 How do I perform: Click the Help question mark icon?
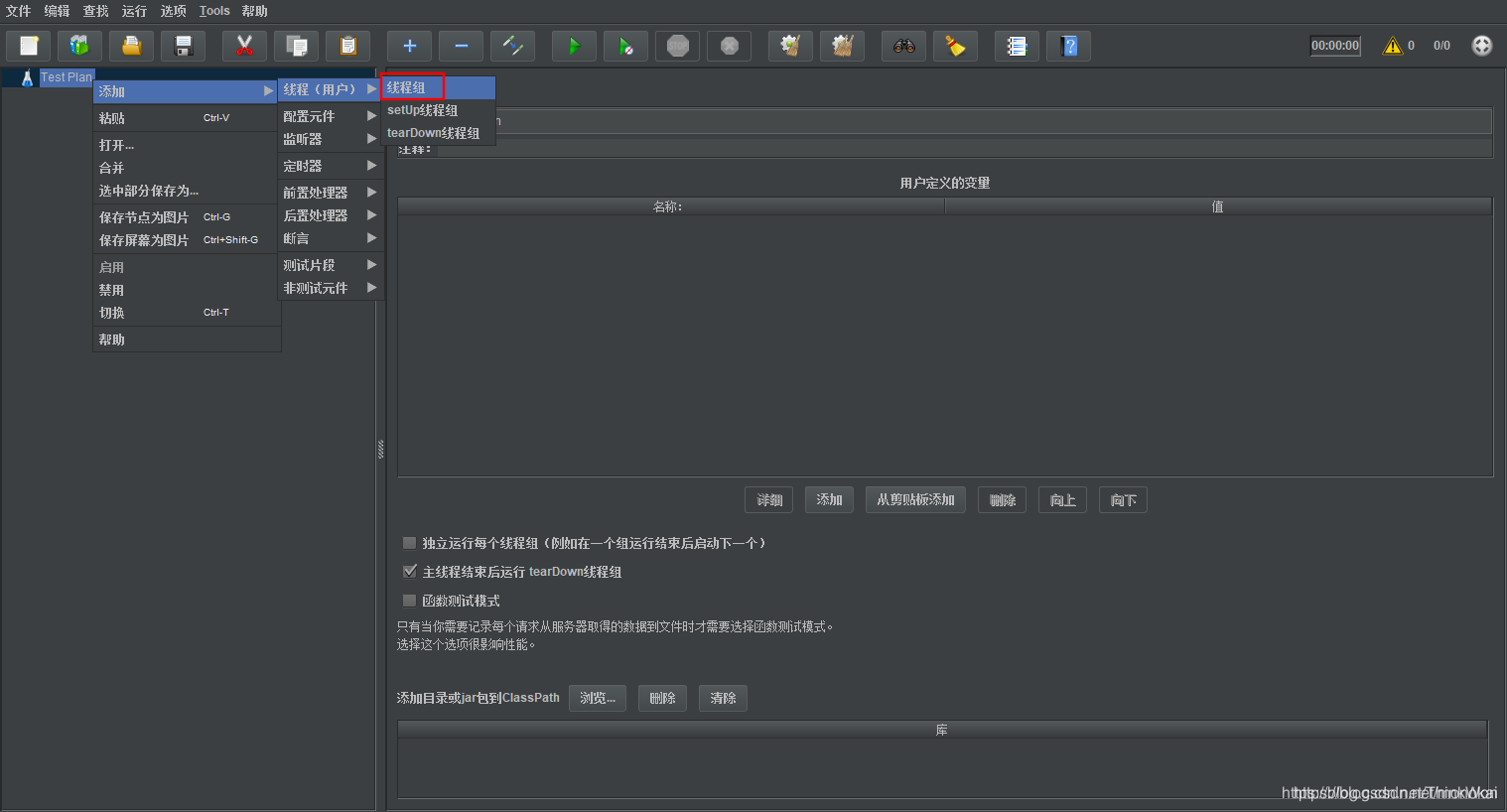pos(1068,46)
